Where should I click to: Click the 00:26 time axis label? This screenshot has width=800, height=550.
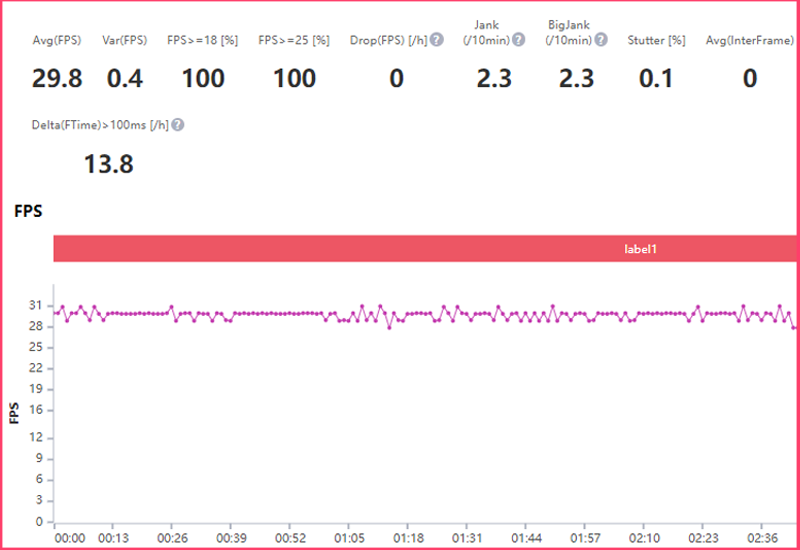coord(172,538)
